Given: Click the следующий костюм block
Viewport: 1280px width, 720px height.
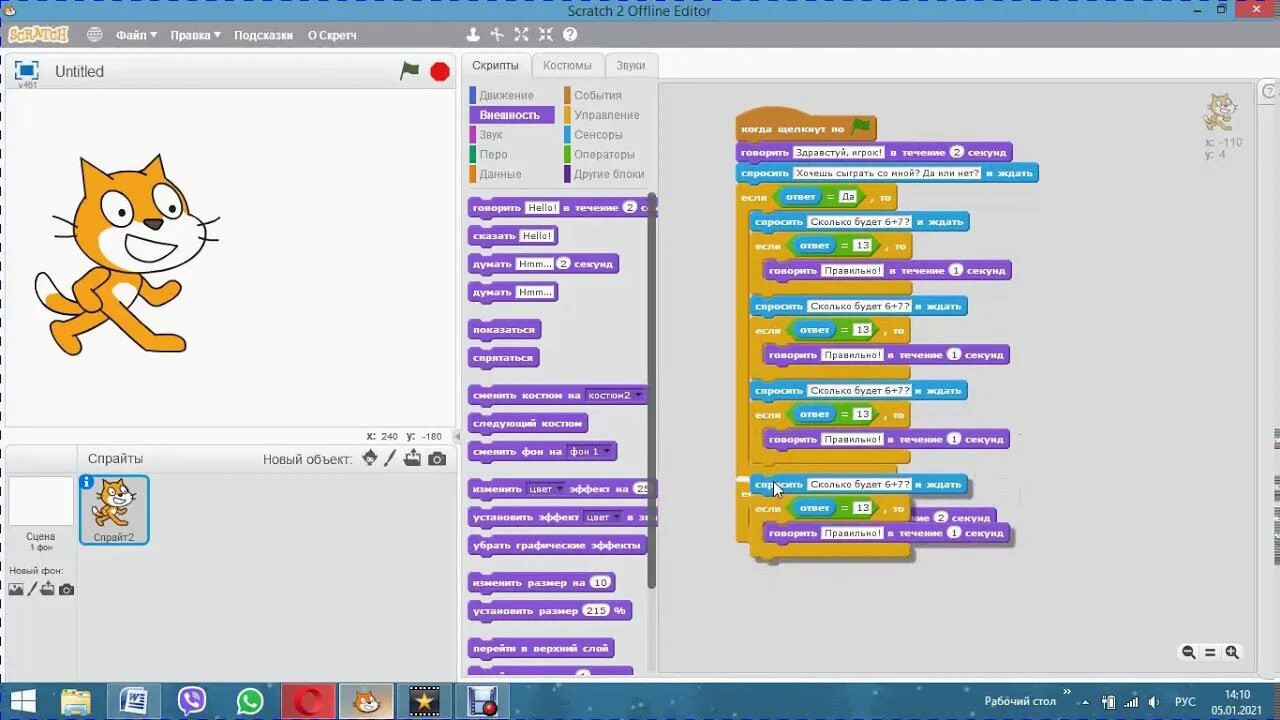Looking at the screenshot, I should [528, 424].
